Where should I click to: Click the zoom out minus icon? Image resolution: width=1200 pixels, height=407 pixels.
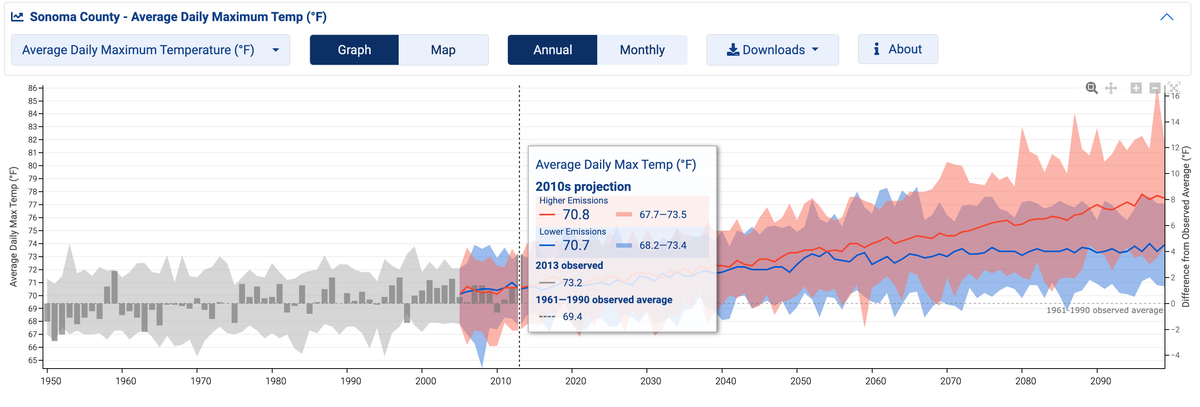(x=1155, y=88)
